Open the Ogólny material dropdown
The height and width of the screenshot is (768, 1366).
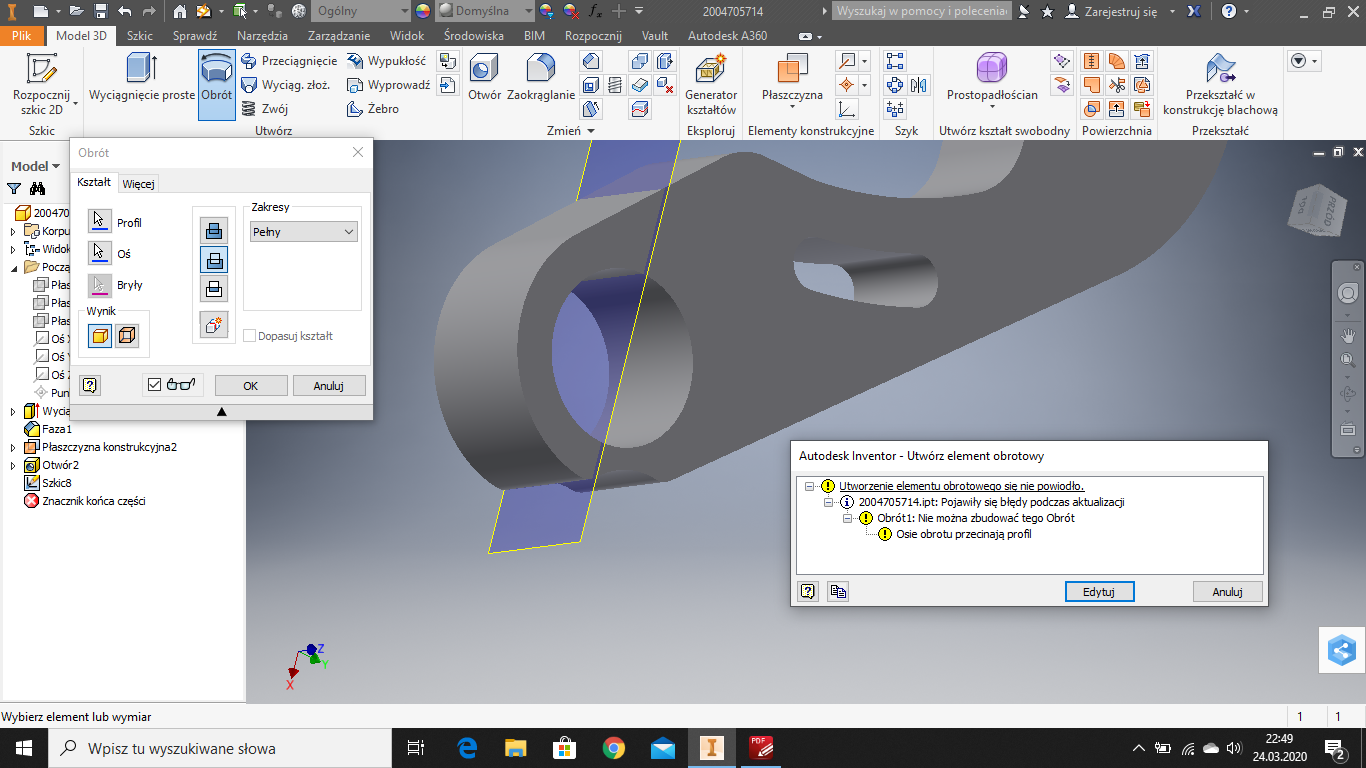tap(361, 11)
